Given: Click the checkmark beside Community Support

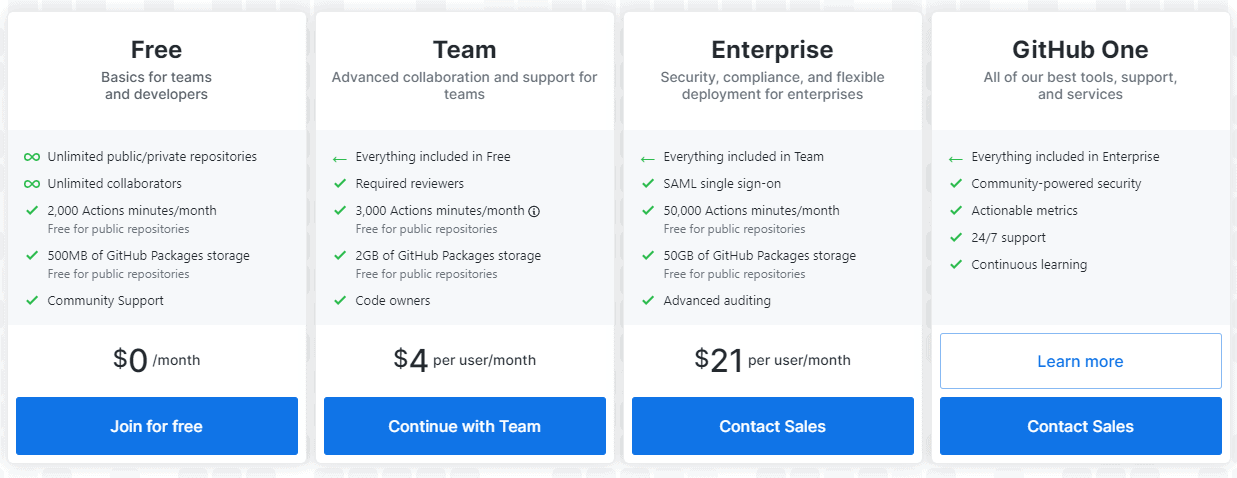Looking at the screenshot, I should 32,301.
